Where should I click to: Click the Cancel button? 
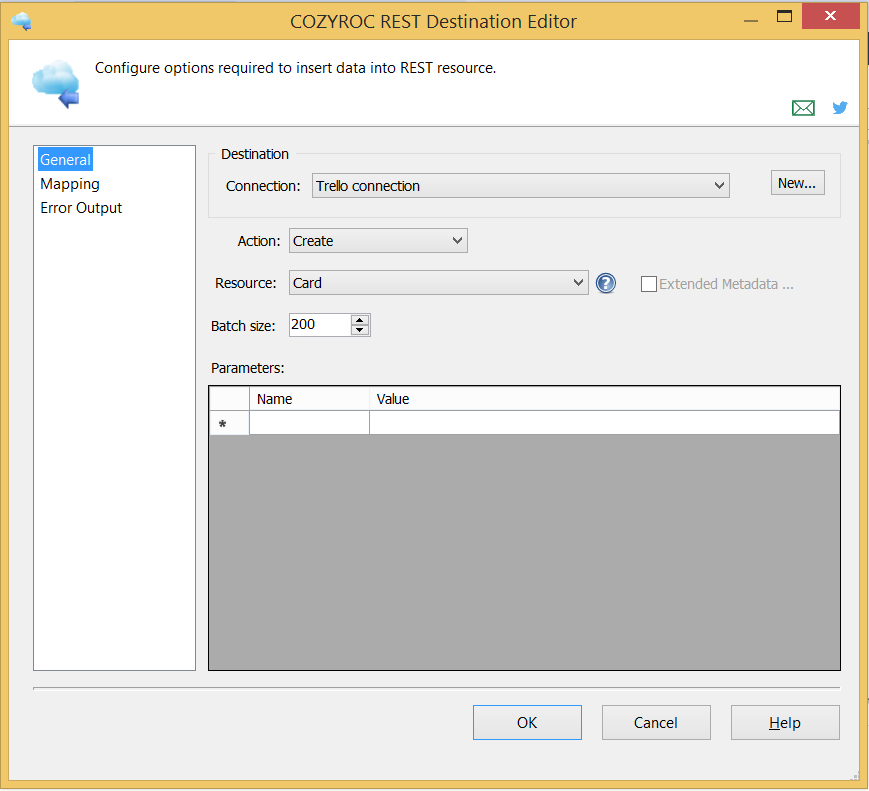pyautogui.click(x=656, y=722)
